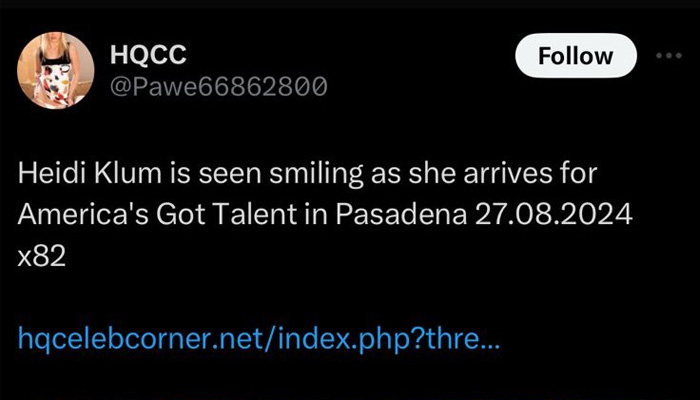Click the words "Got Talent" in the post
Screen dimensions: 700x400
tap(226, 215)
